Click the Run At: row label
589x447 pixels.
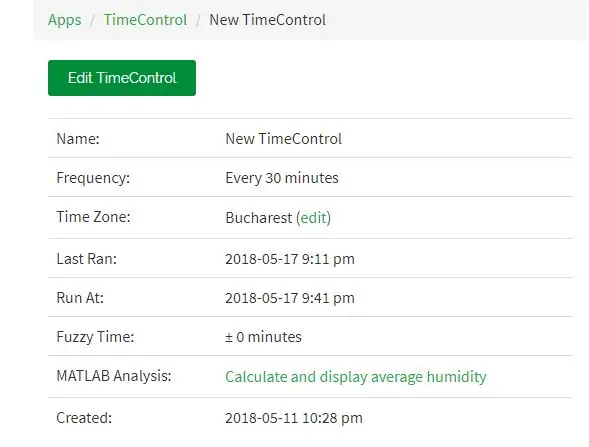tap(80, 298)
